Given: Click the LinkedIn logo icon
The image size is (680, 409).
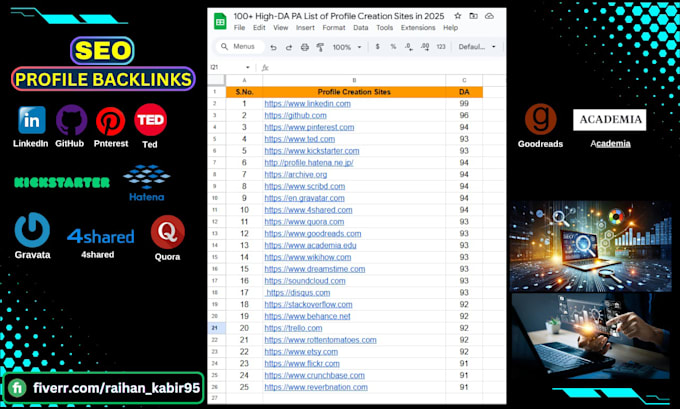Looking at the screenshot, I should pos(32,120).
